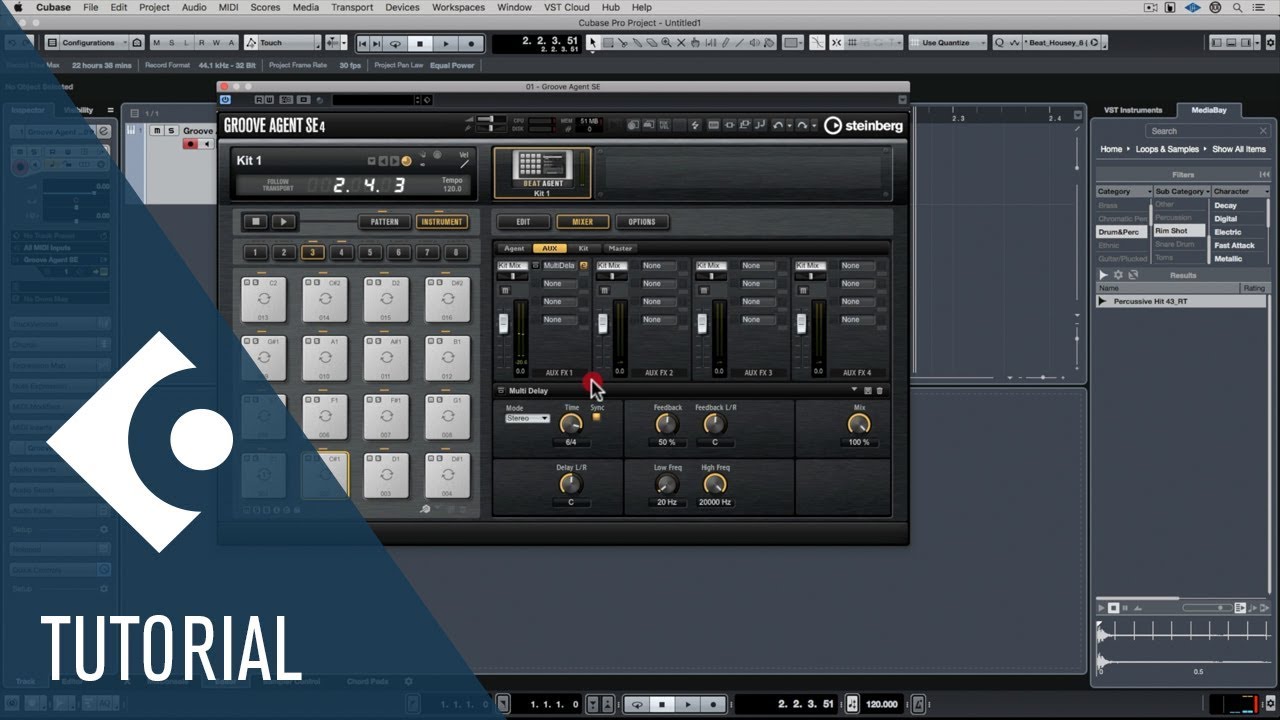Toggle the Multi Delay Sync button
Screen dimensions: 1280x720
[x=597, y=417]
